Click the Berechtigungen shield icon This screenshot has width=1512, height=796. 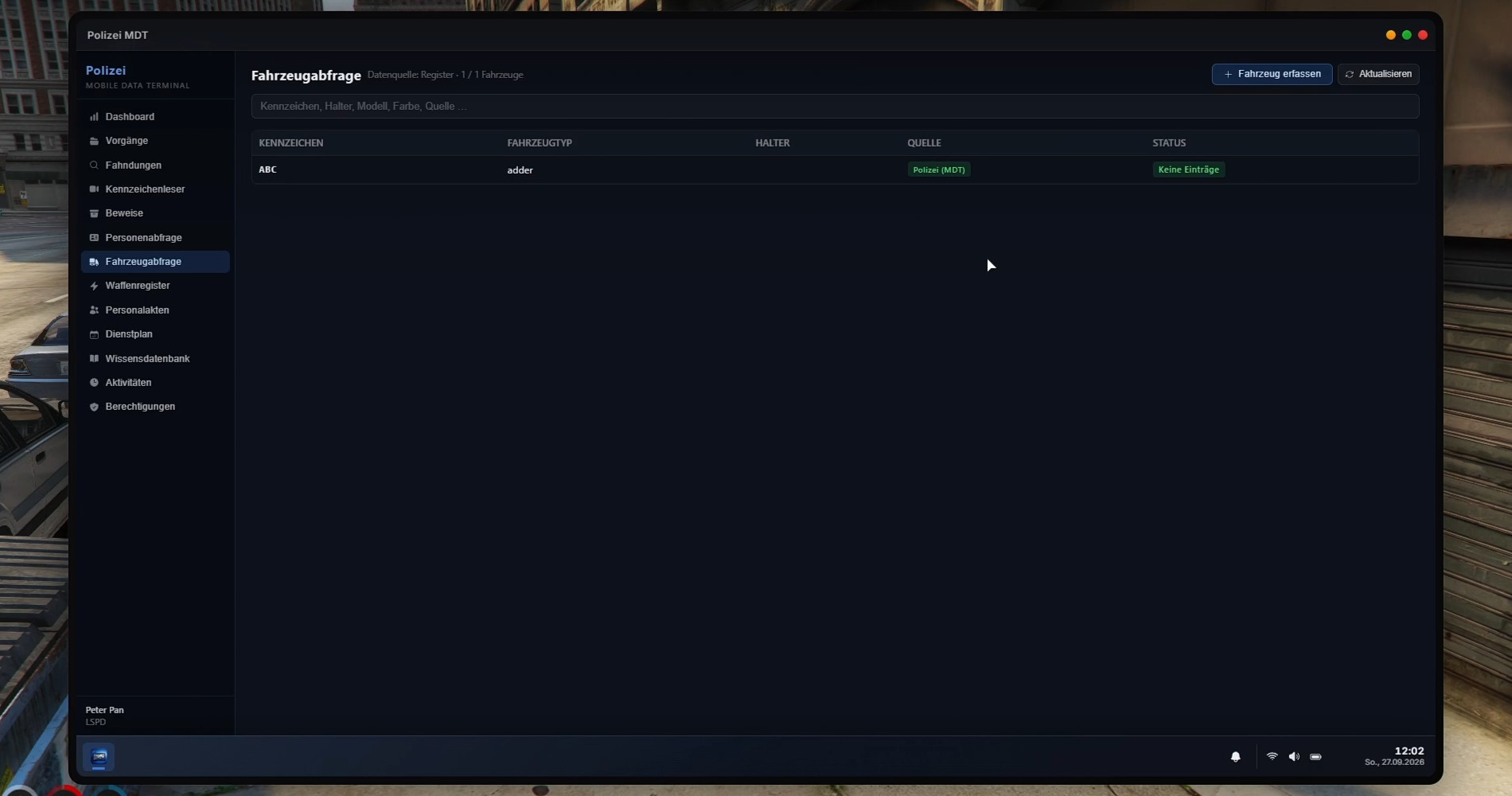[94, 407]
